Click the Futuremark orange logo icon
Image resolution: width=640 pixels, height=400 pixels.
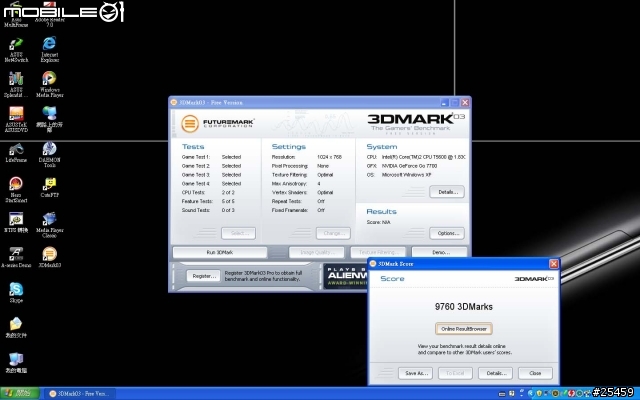[190, 124]
